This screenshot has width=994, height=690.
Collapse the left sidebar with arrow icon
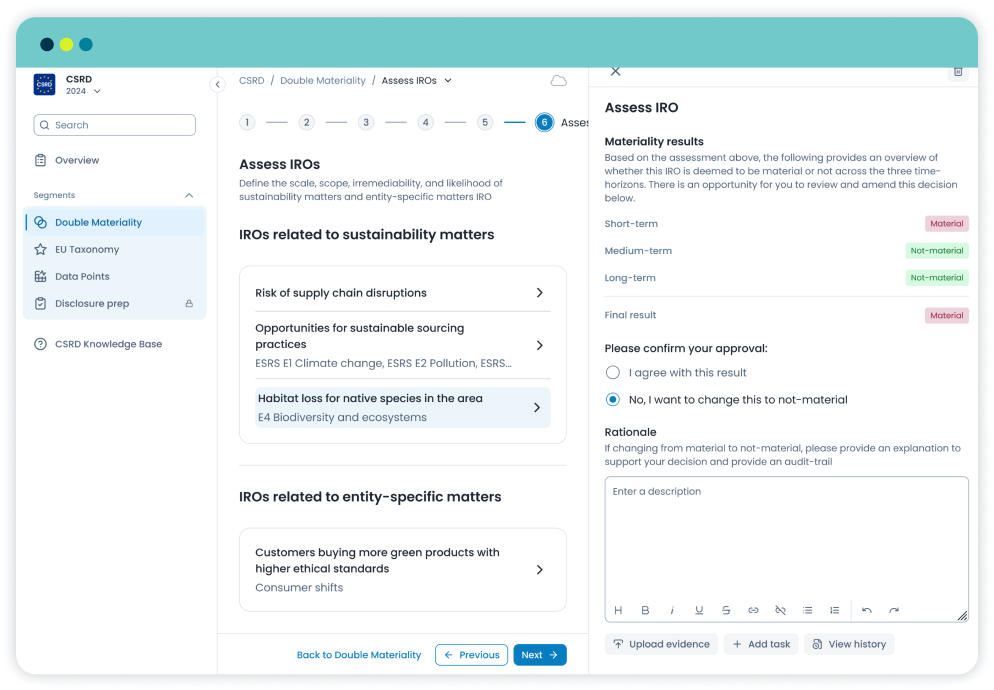point(217,84)
